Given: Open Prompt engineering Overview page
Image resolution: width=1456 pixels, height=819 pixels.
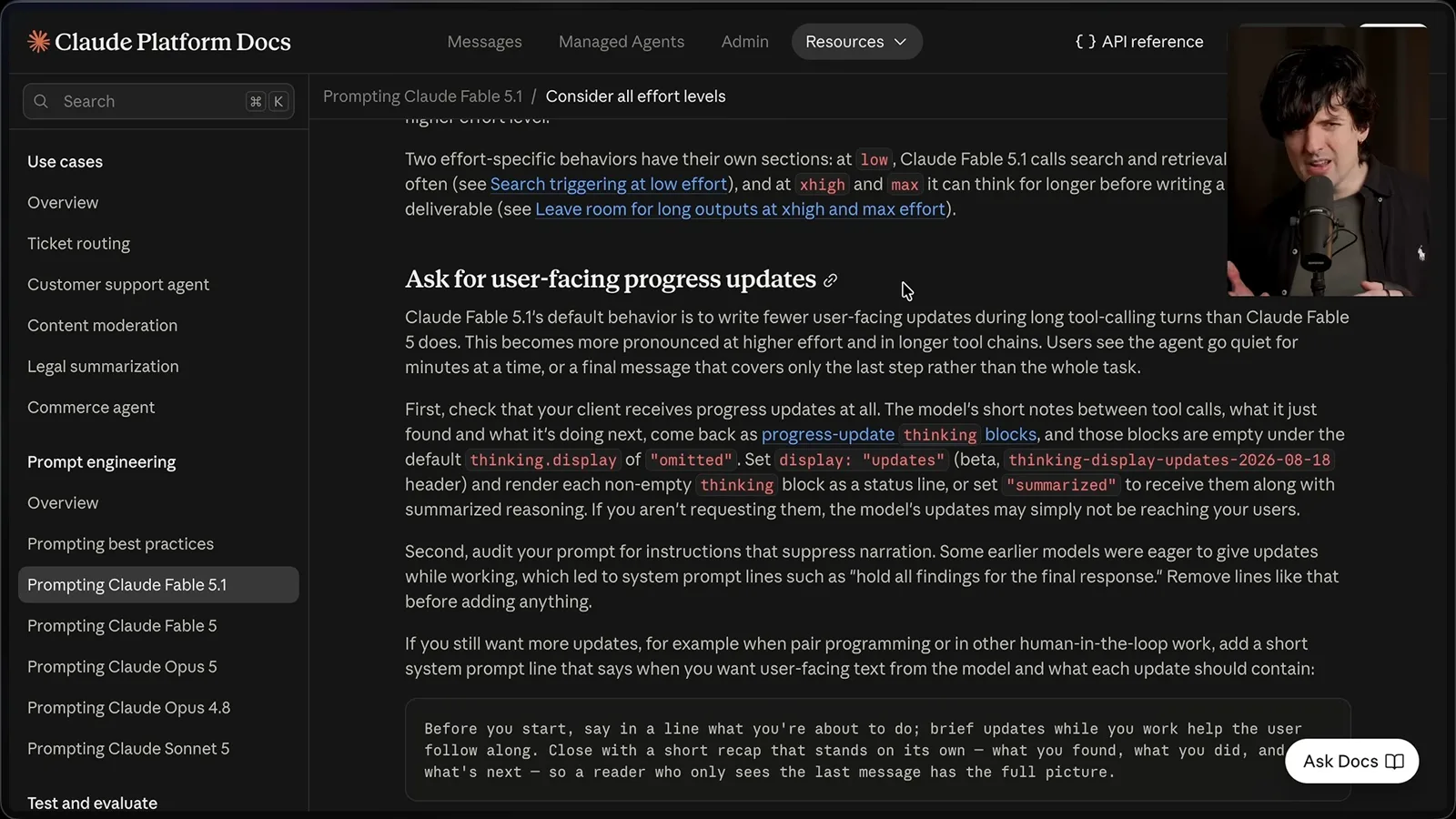Looking at the screenshot, I should [63, 503].
